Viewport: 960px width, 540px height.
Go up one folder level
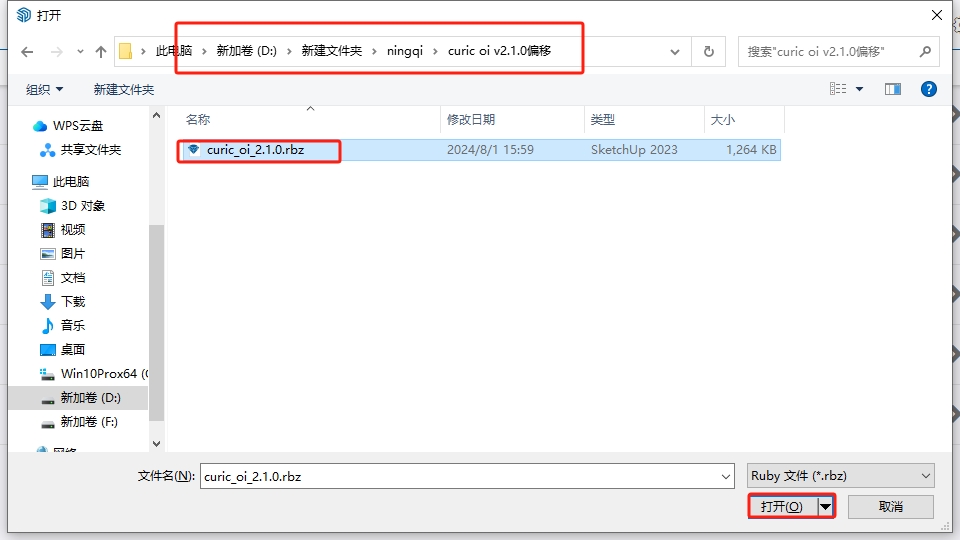(101, 52)
